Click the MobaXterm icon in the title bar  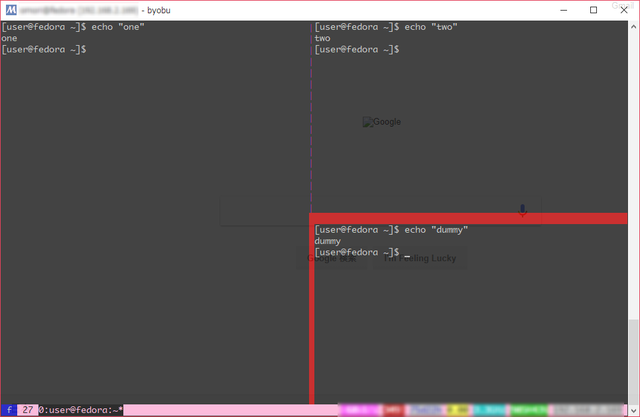coord(11,10)
